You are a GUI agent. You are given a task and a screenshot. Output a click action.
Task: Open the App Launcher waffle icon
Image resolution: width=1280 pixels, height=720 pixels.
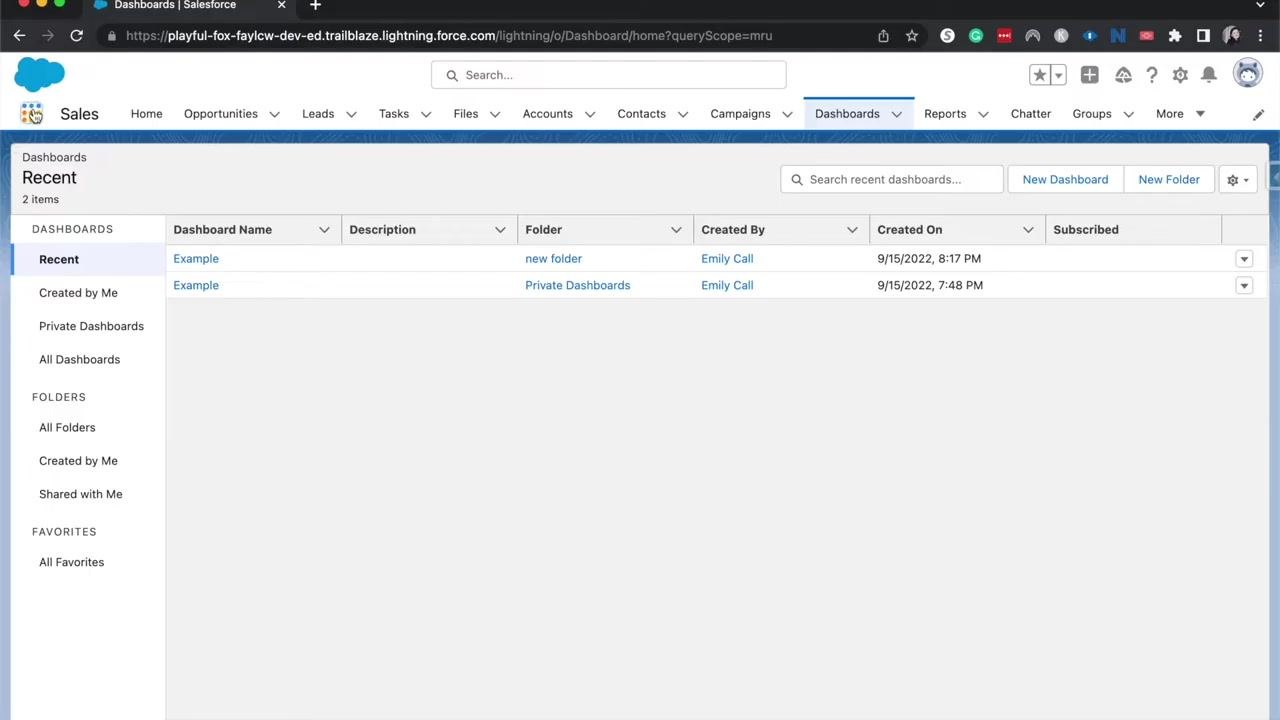coord(31,114)
